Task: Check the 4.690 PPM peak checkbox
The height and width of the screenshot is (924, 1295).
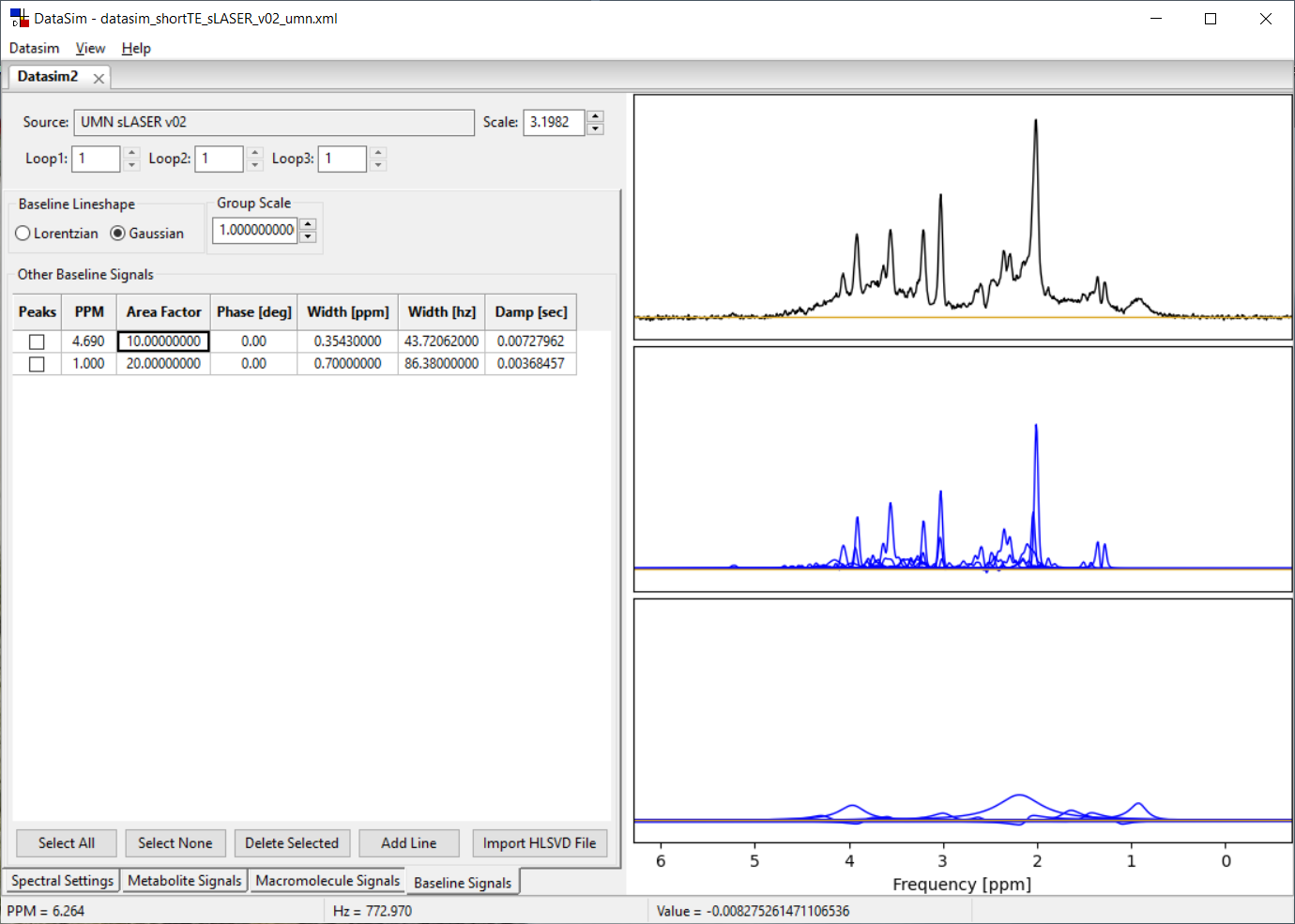Action: pyautogui.click(x=37, y=342)
